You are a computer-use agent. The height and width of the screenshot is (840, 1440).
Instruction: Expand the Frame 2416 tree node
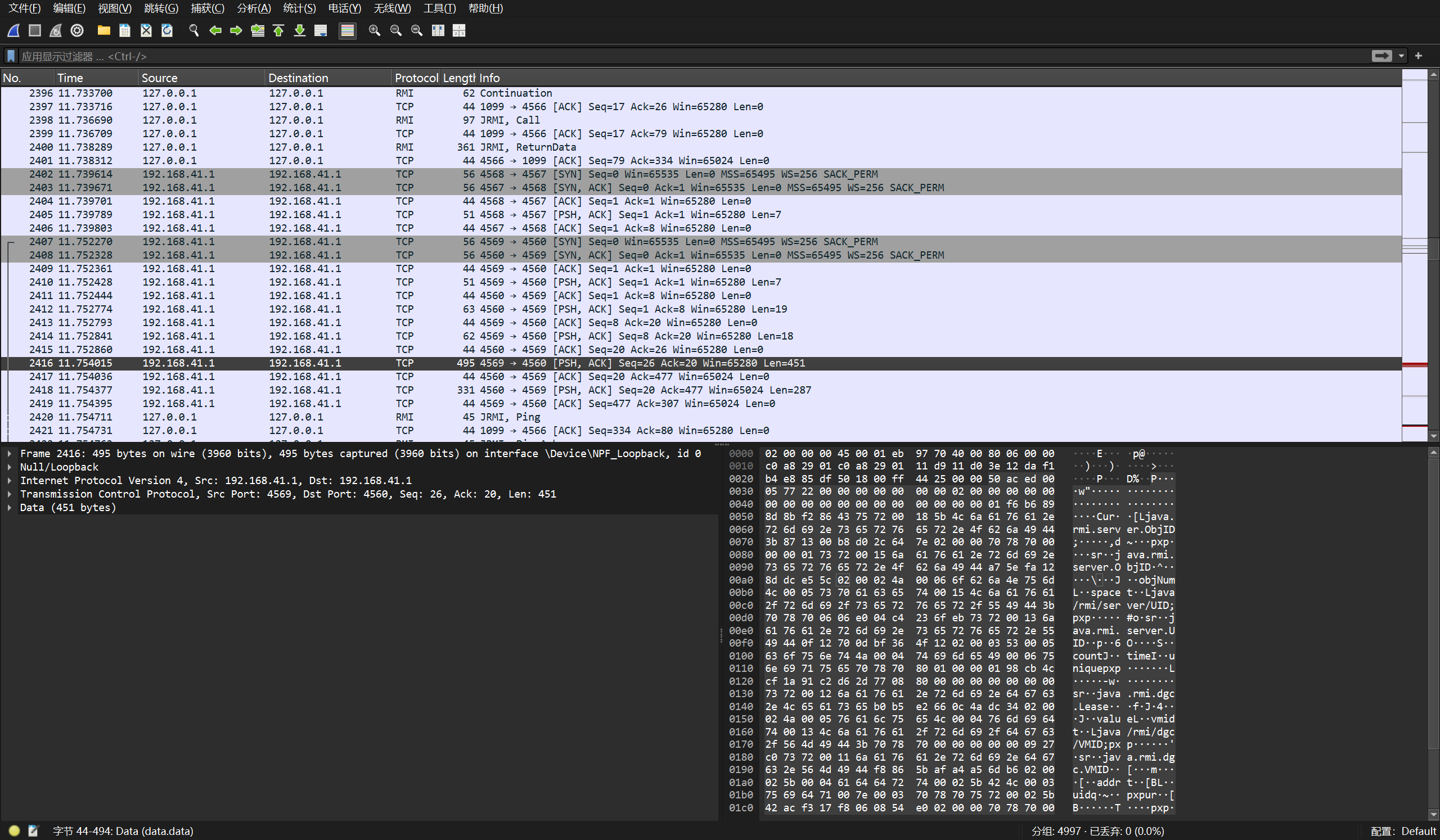click(x=10, y=453)
